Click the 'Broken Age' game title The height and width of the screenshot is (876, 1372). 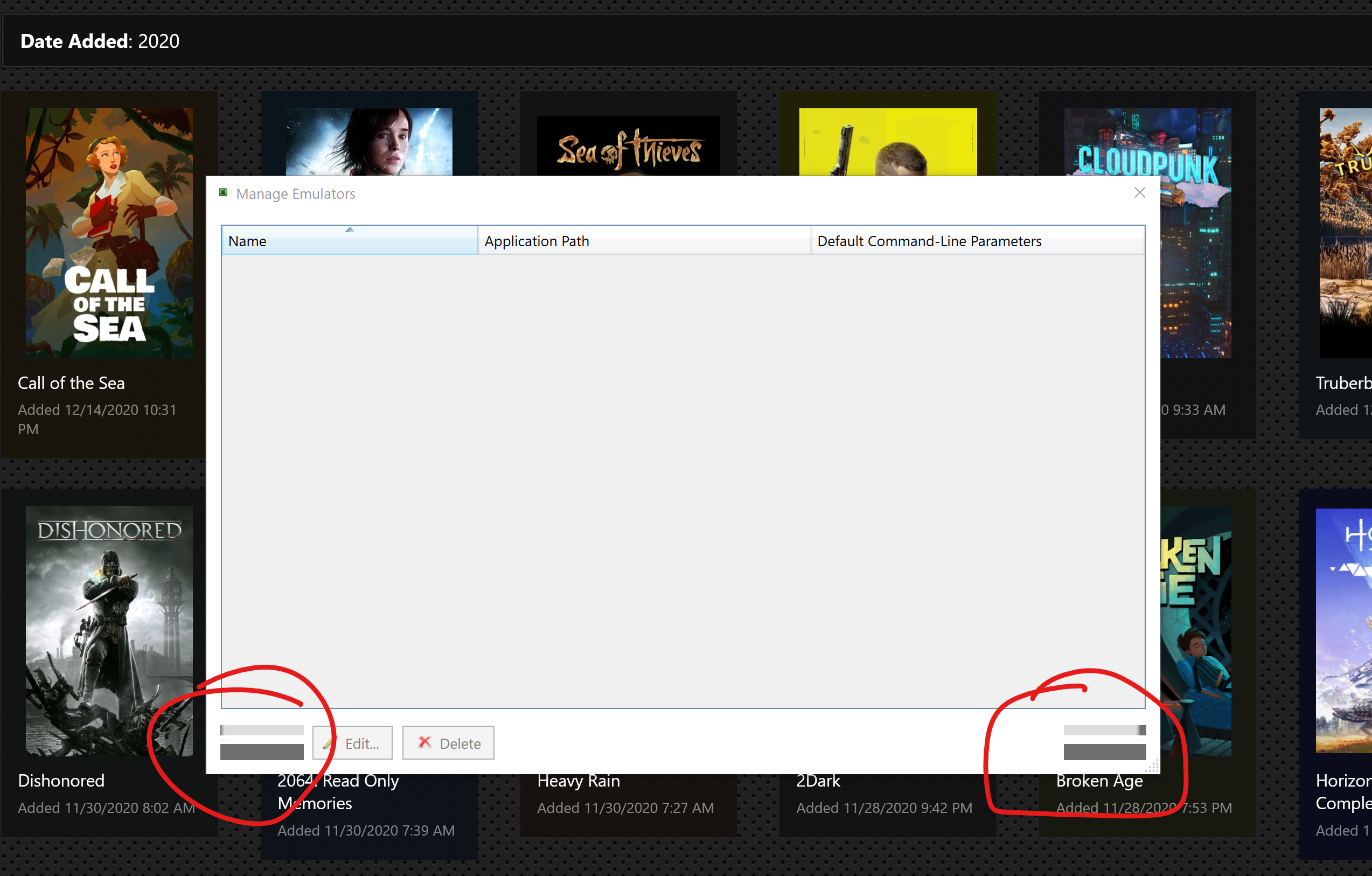coord(1099,780)
